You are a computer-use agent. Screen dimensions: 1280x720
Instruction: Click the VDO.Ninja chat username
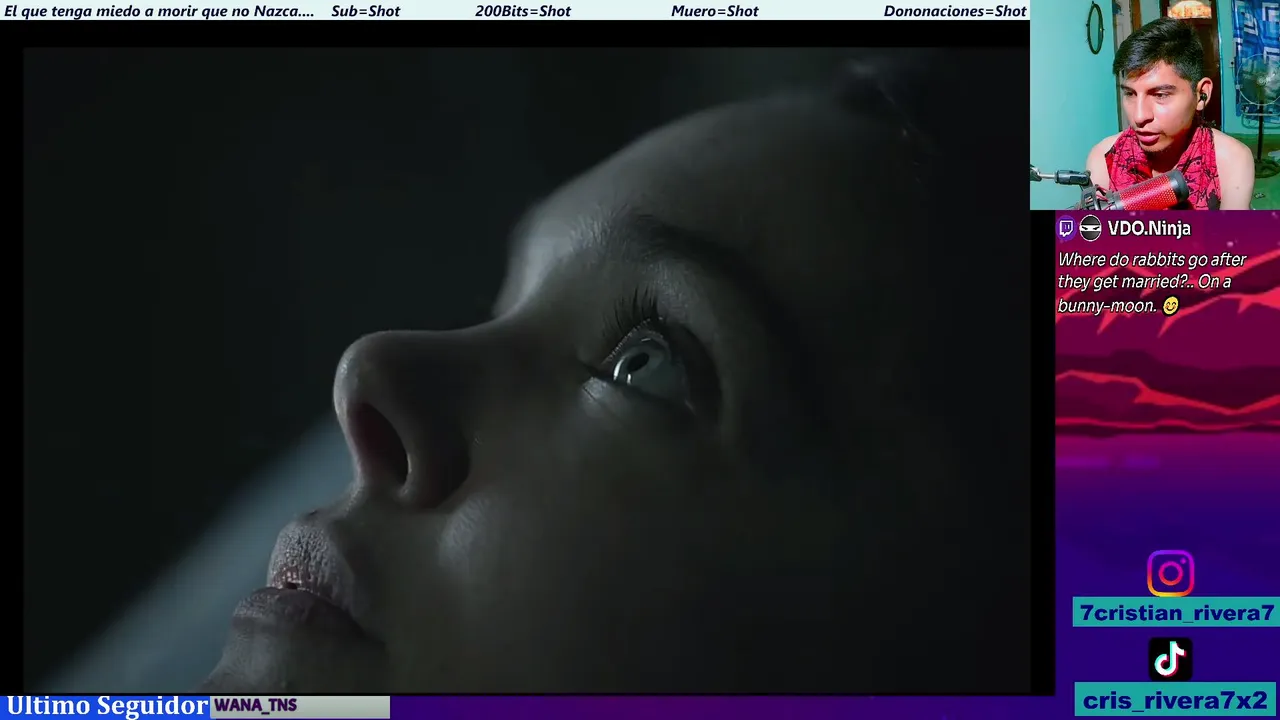[x=1149, y=228]
